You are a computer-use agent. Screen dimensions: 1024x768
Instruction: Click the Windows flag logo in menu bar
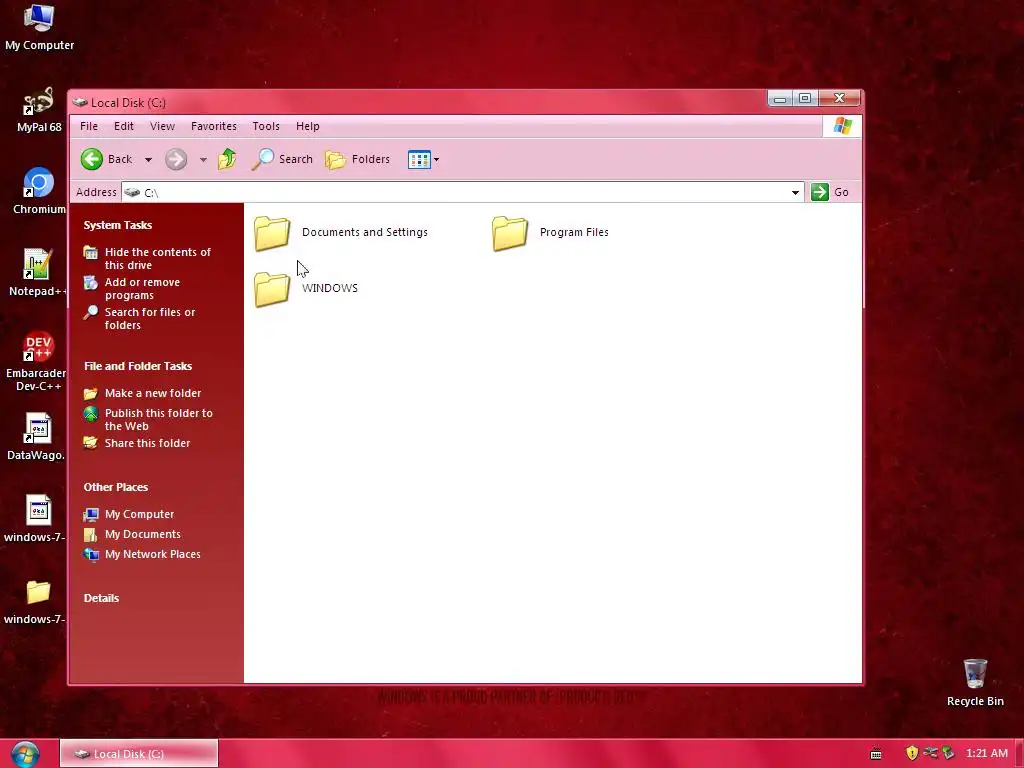tap(842, 125)
